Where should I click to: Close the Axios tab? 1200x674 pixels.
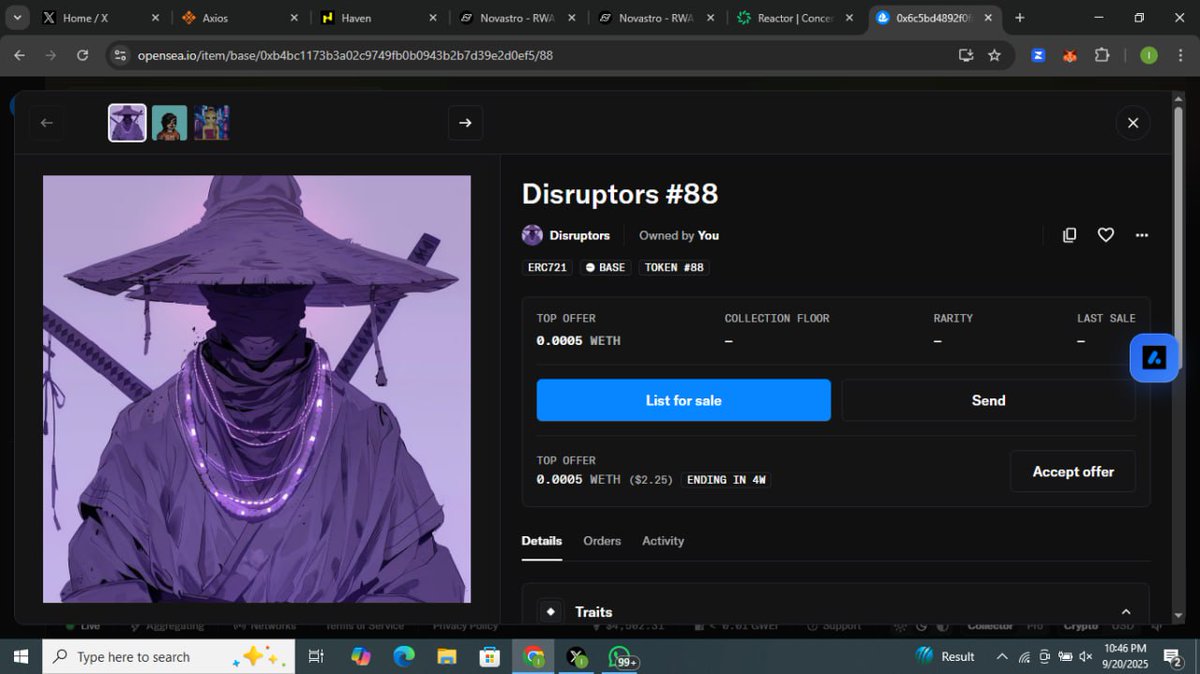pos(293,18)
